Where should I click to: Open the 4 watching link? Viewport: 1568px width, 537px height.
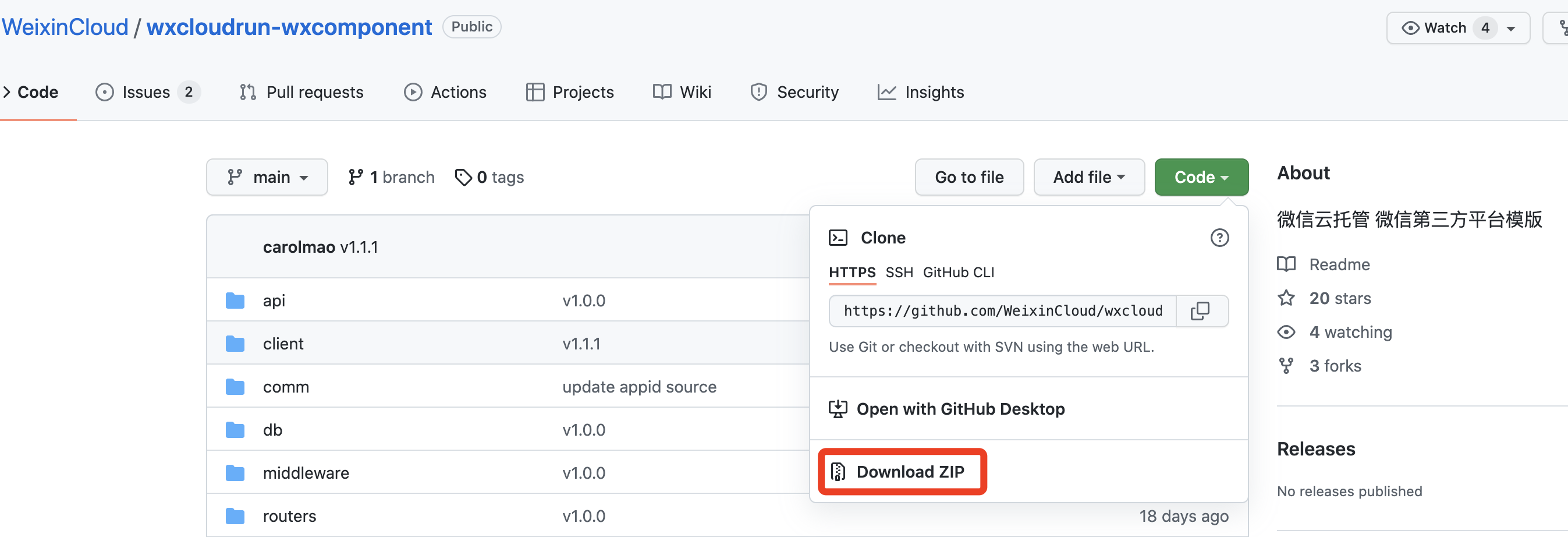pos(1351,332)
